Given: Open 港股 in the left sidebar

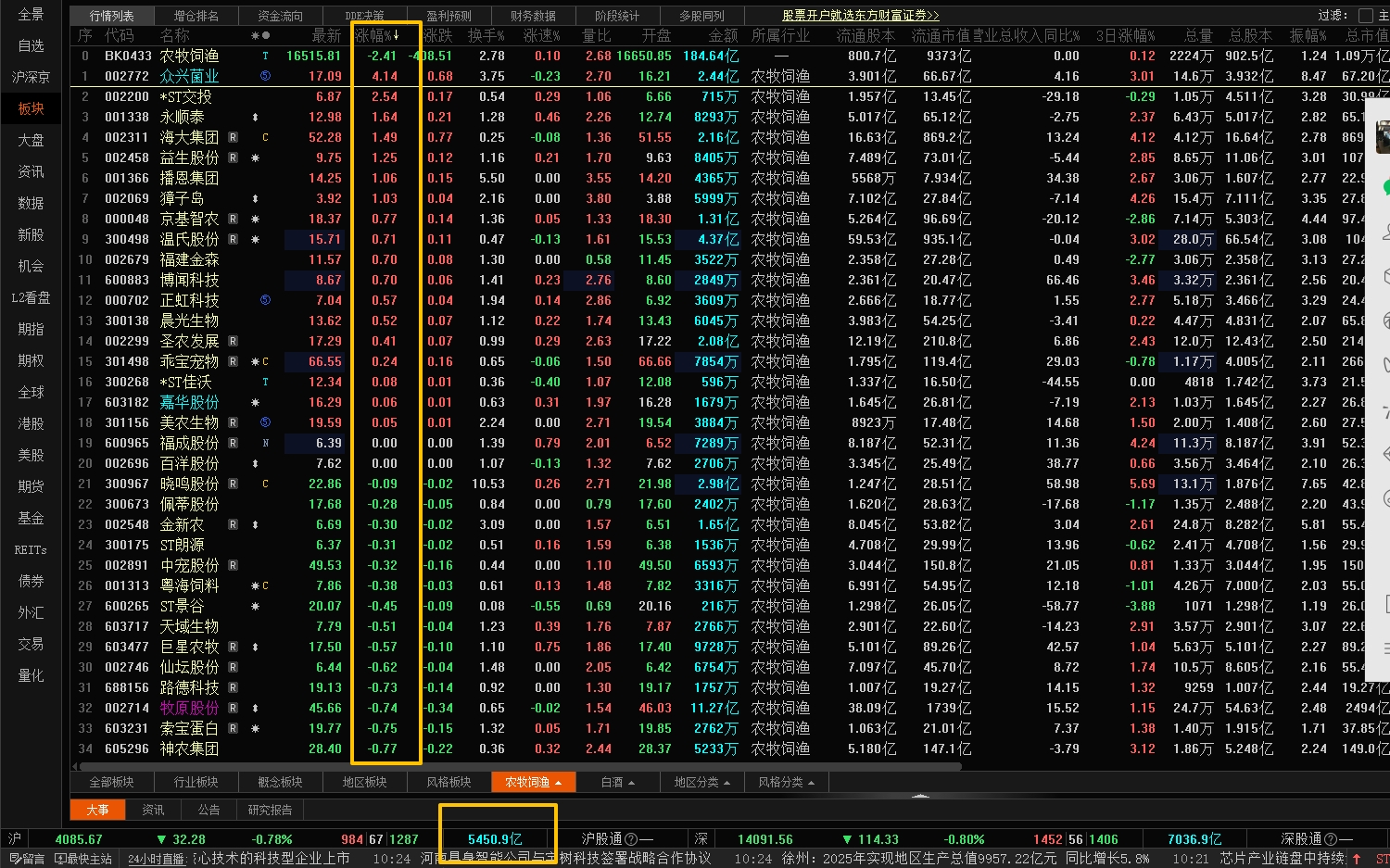Looking at the screenshot, I should click(31, 423).
